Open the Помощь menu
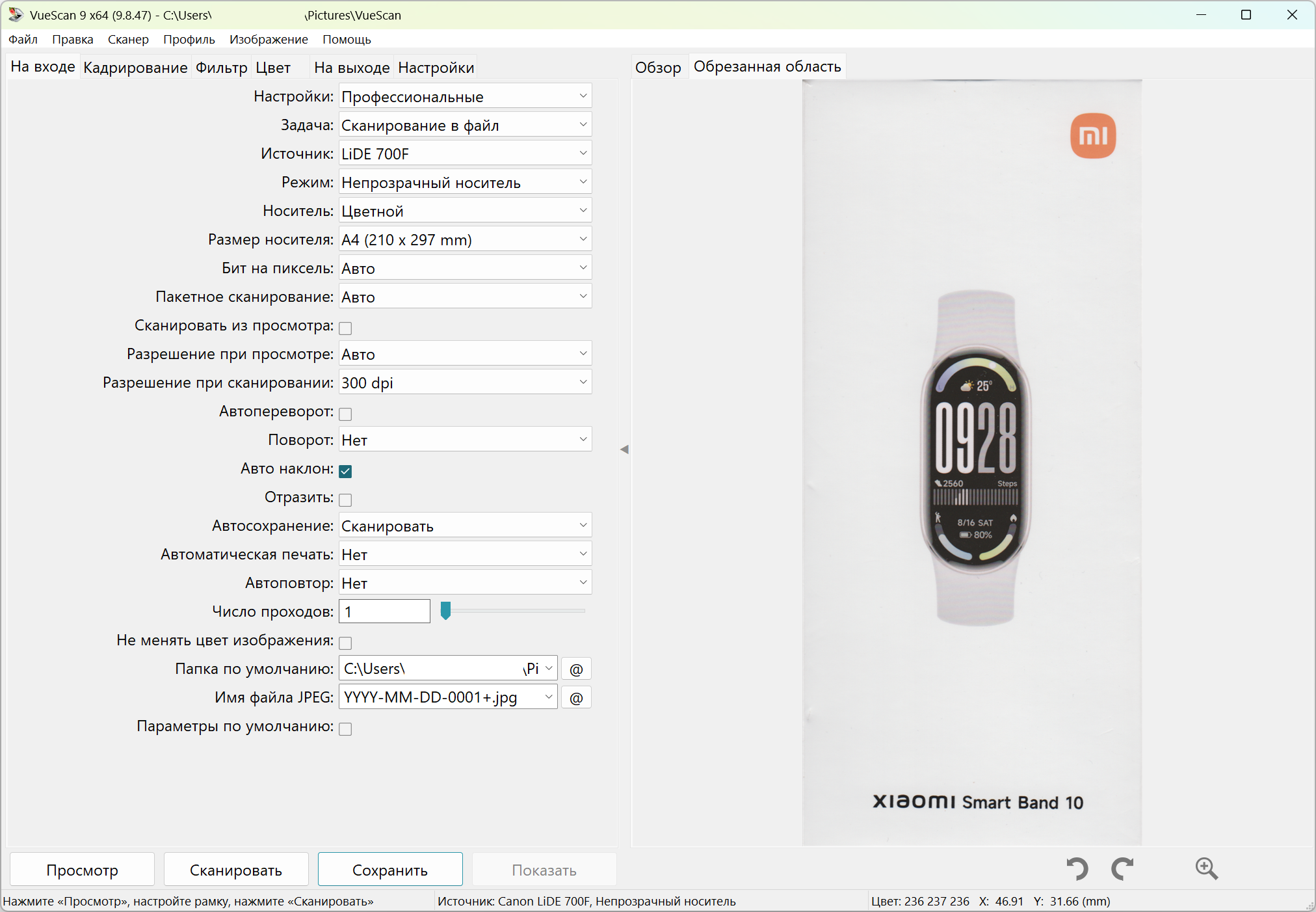The height and width of the screenshot is (912, 1316). (347, 39)
